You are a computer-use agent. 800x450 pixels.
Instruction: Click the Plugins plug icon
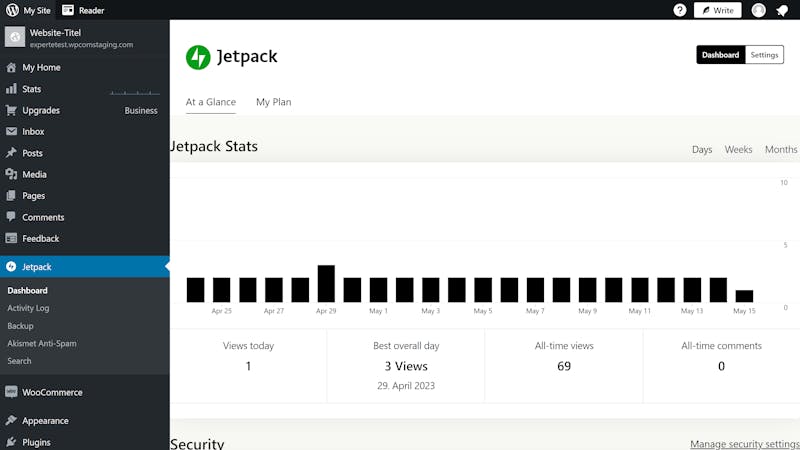coord(11,442)
